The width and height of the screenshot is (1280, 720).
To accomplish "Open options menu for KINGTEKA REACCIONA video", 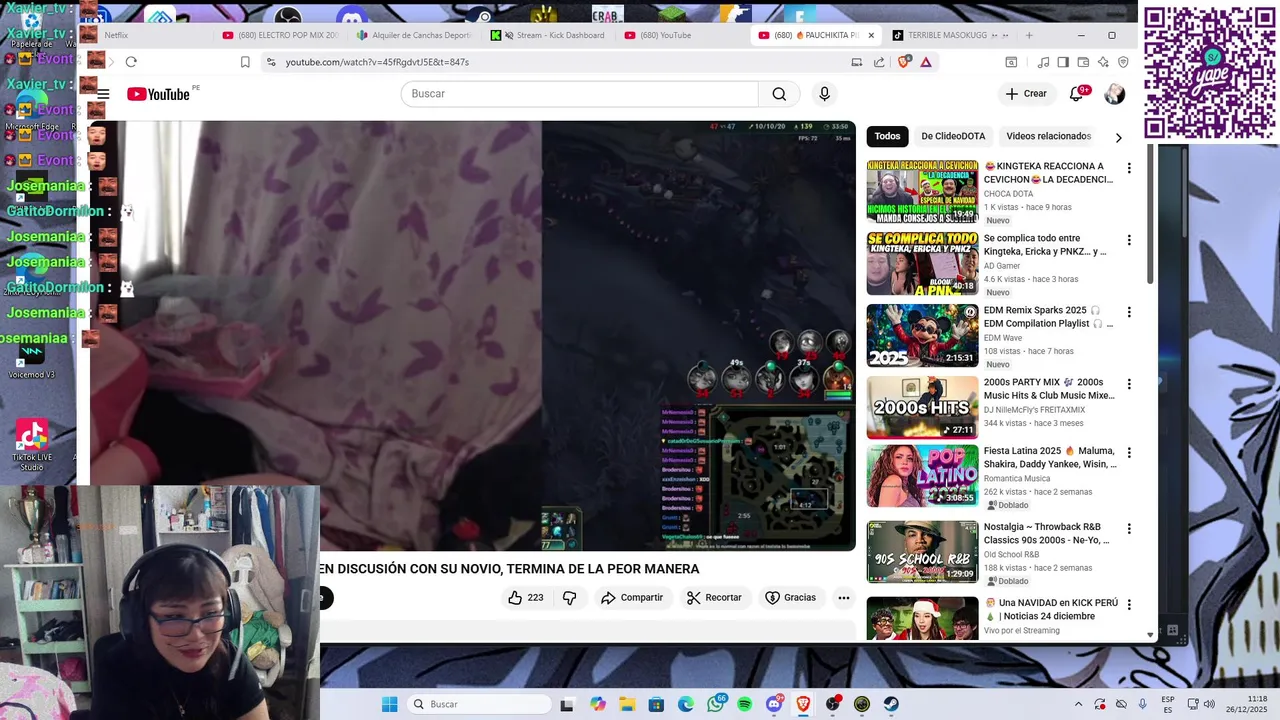I will coord(1129,168).
